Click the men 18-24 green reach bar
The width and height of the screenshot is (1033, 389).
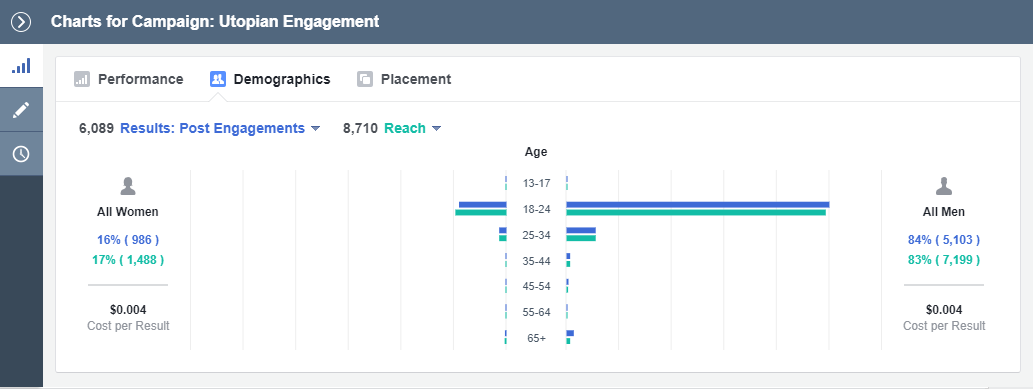point(696,212)
